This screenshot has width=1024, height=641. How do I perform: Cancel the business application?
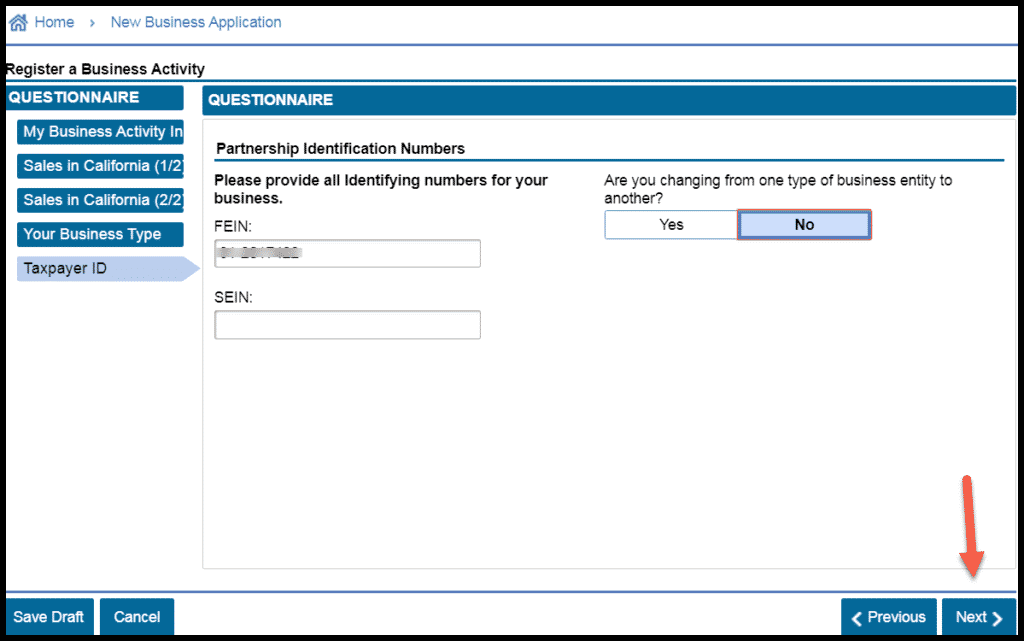click(x=137, y=617)
